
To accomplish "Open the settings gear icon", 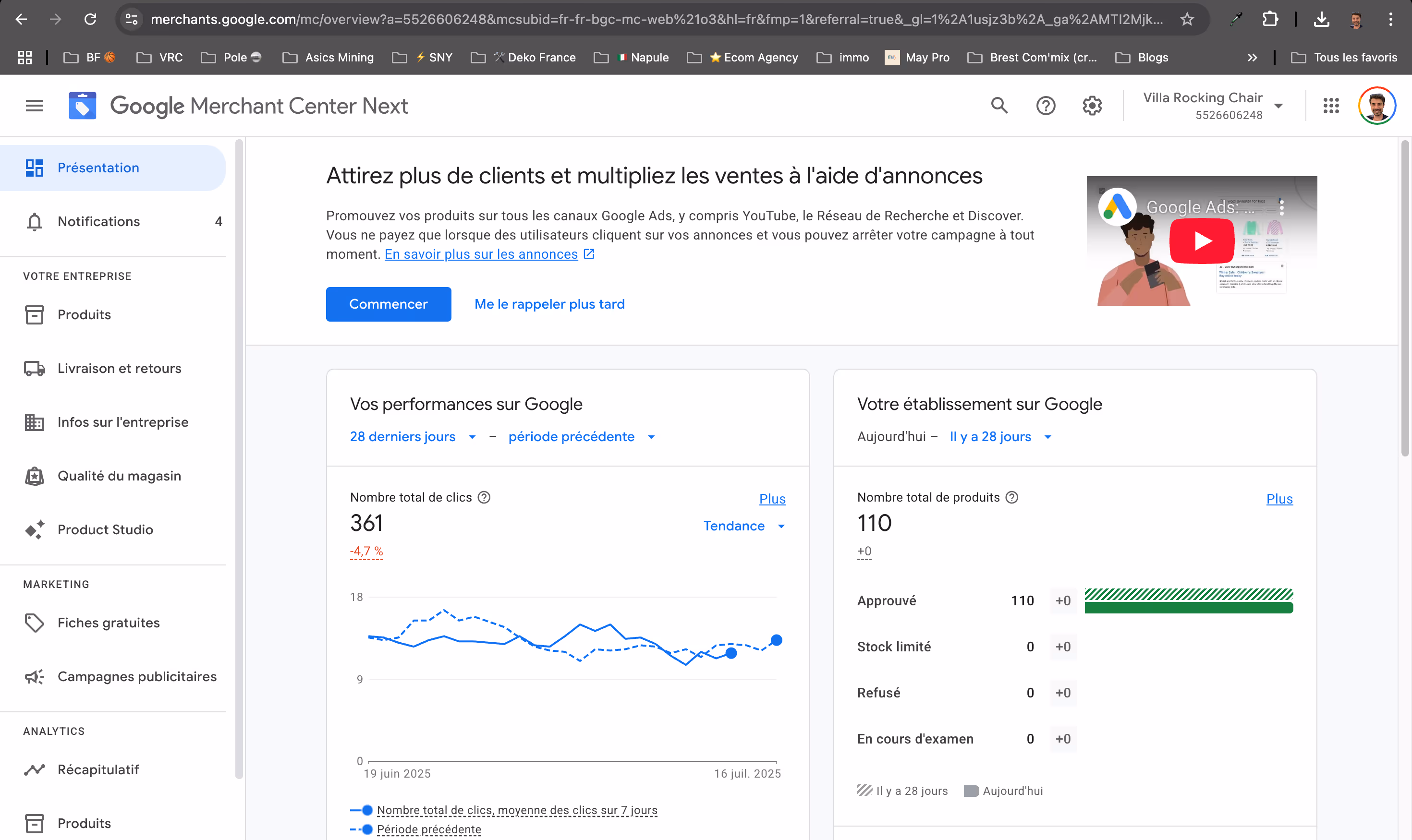I will pos(1092,106).
